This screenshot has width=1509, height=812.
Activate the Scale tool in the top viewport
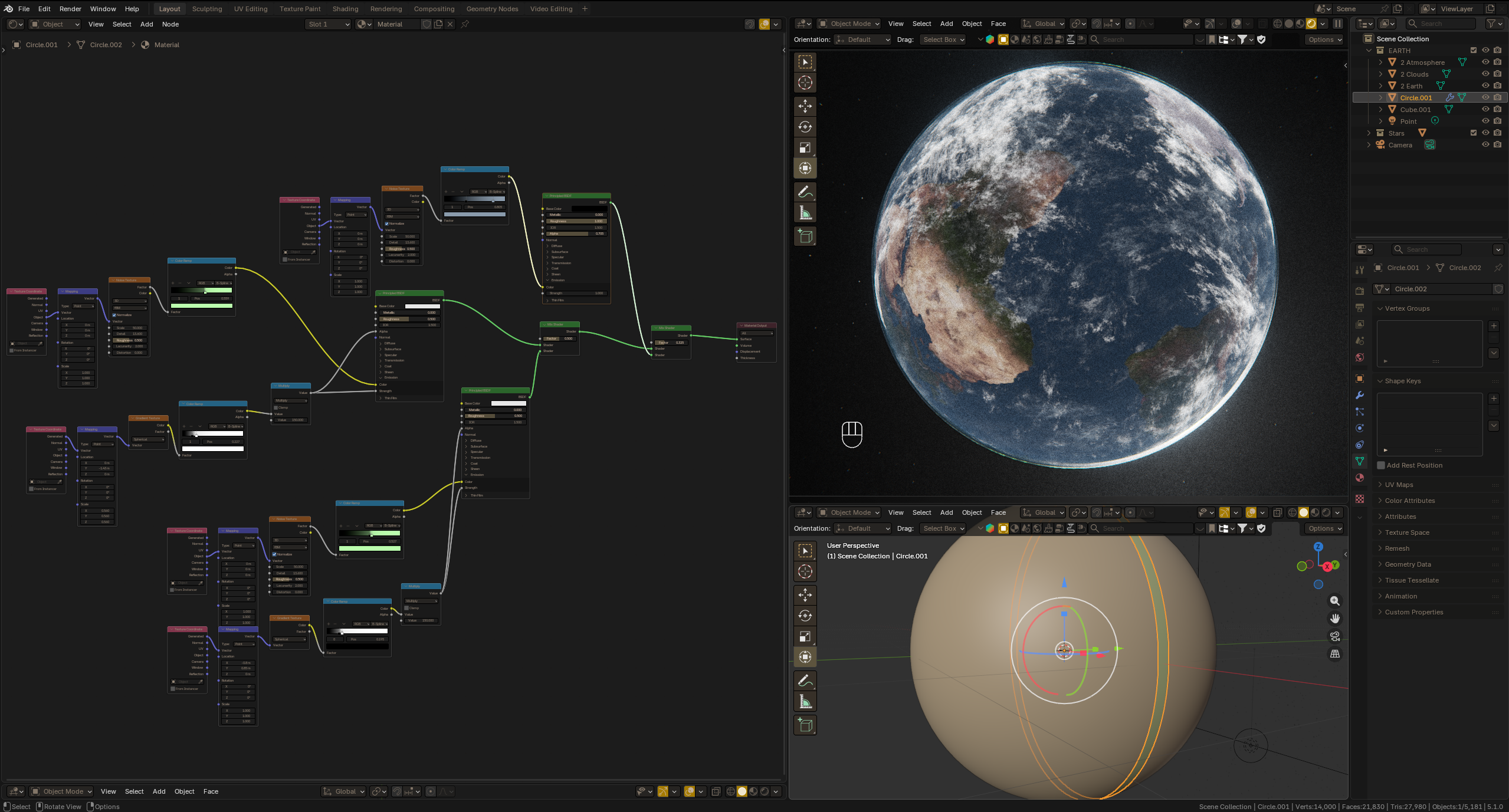point(805,147)
